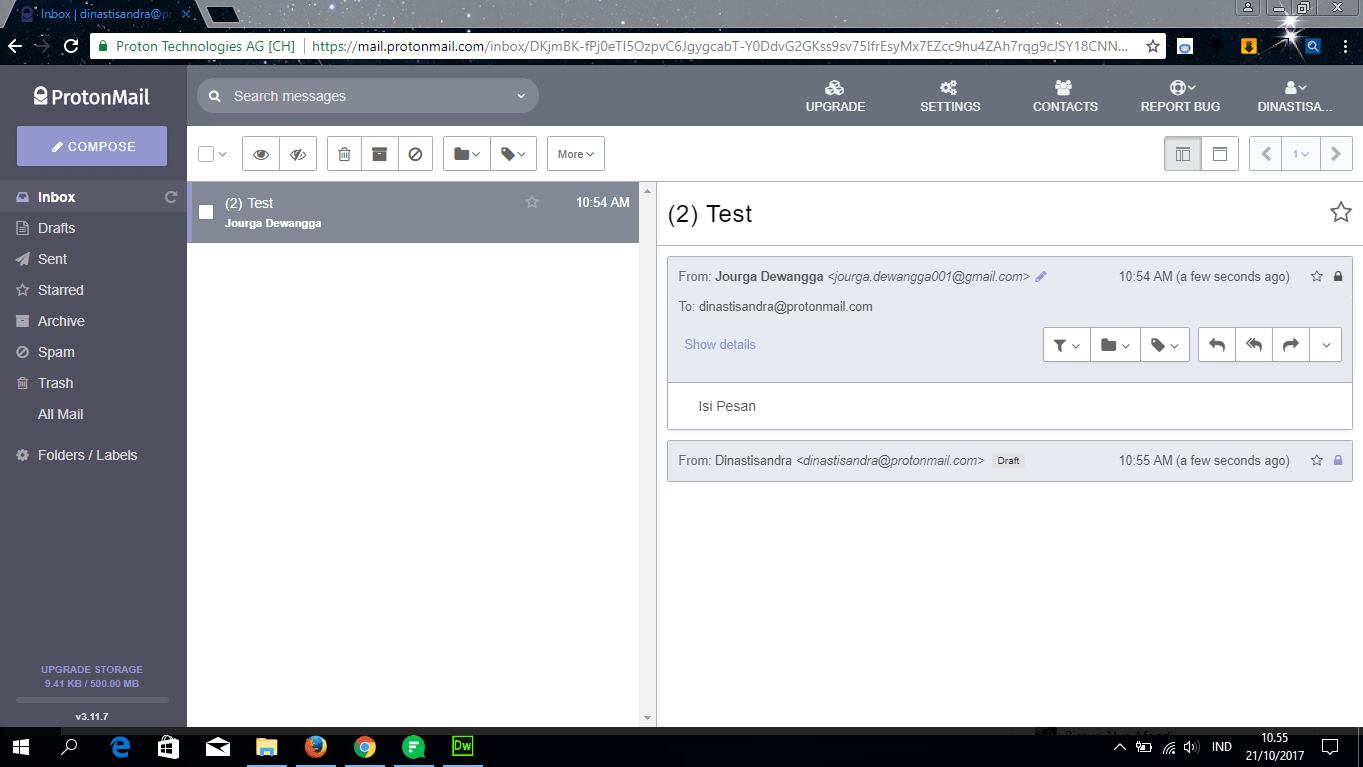Focus the Search messages field
Image resolution: width=1363 pixels, height=767 pixels.
368,96
